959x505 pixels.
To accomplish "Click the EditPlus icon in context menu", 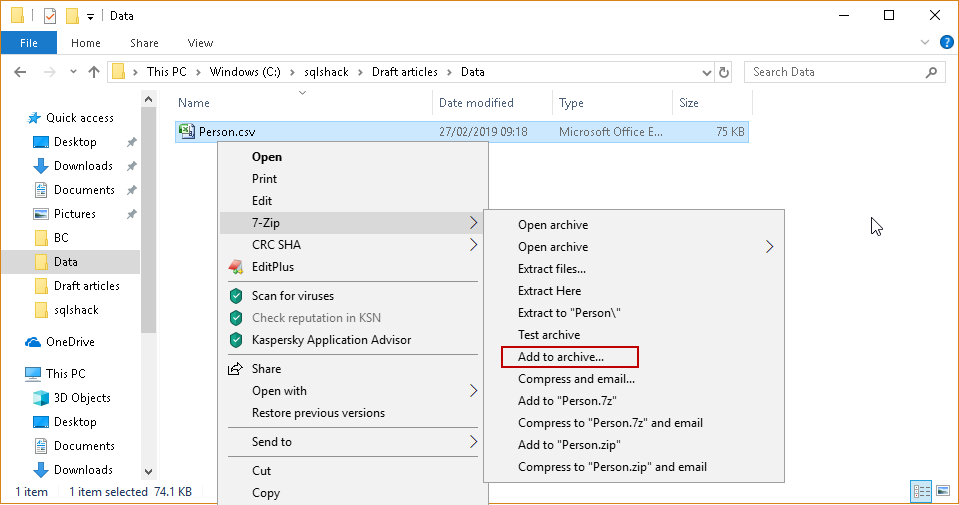I will (236, 267).
